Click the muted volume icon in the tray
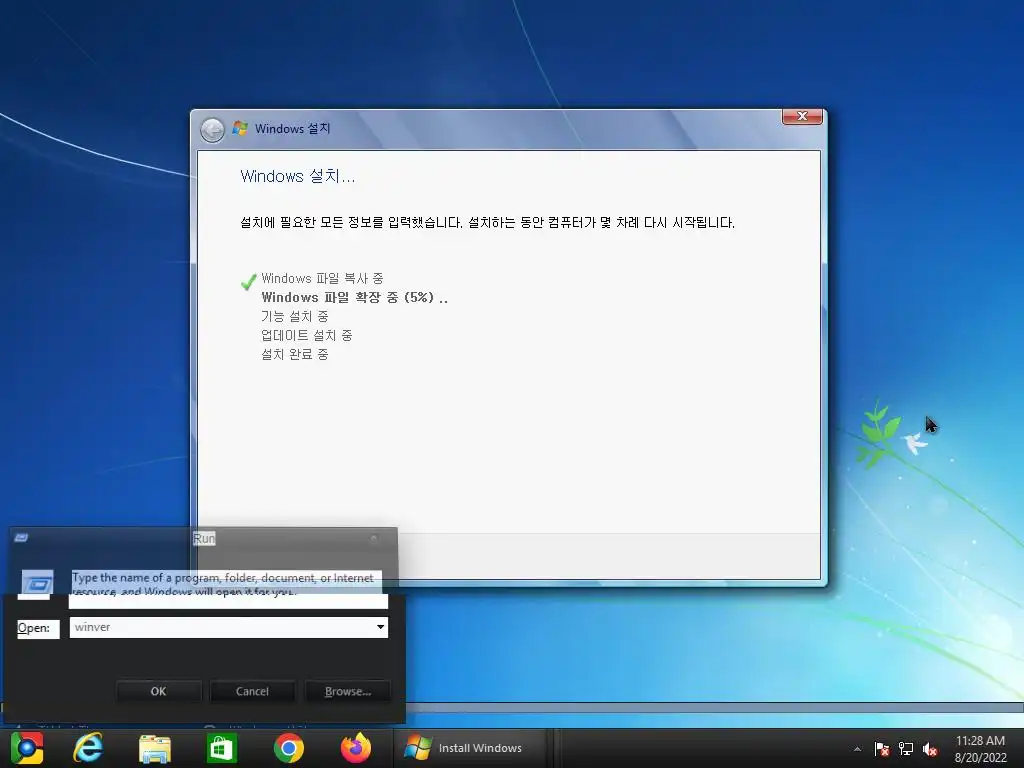The height and width of the screenshot is (768, 1024). tap(930, 749)
